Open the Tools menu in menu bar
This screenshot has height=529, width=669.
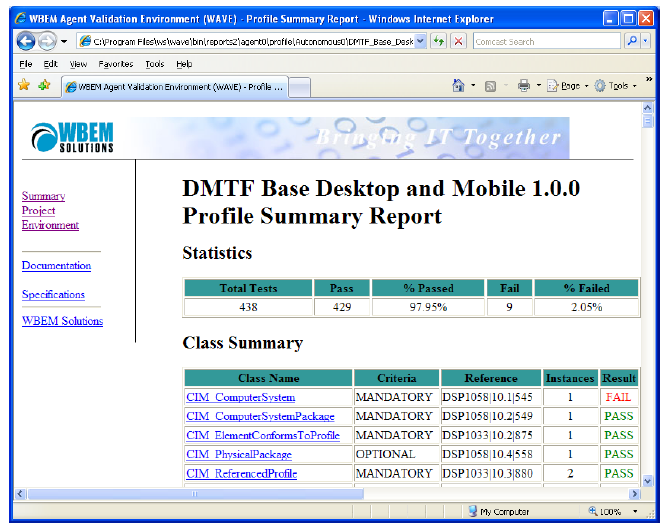click(x=154, y=64)
